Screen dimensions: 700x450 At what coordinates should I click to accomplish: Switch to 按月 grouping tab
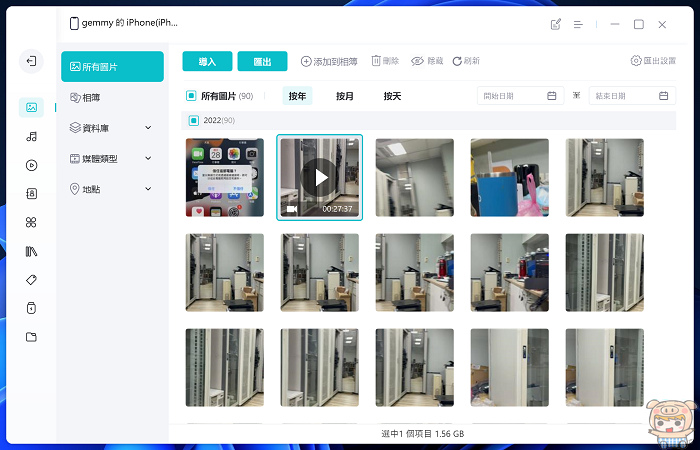tap(345, 96)
